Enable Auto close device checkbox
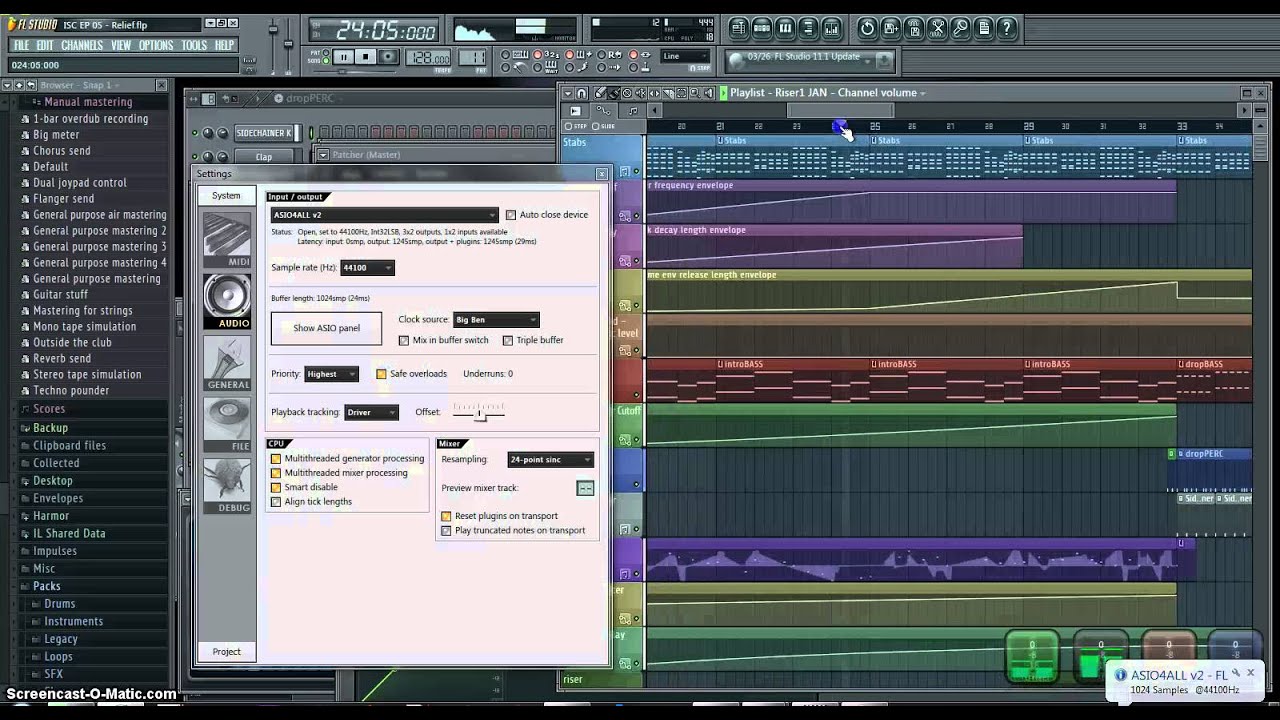Screen dimensions: 1280x720 point(511,215)
